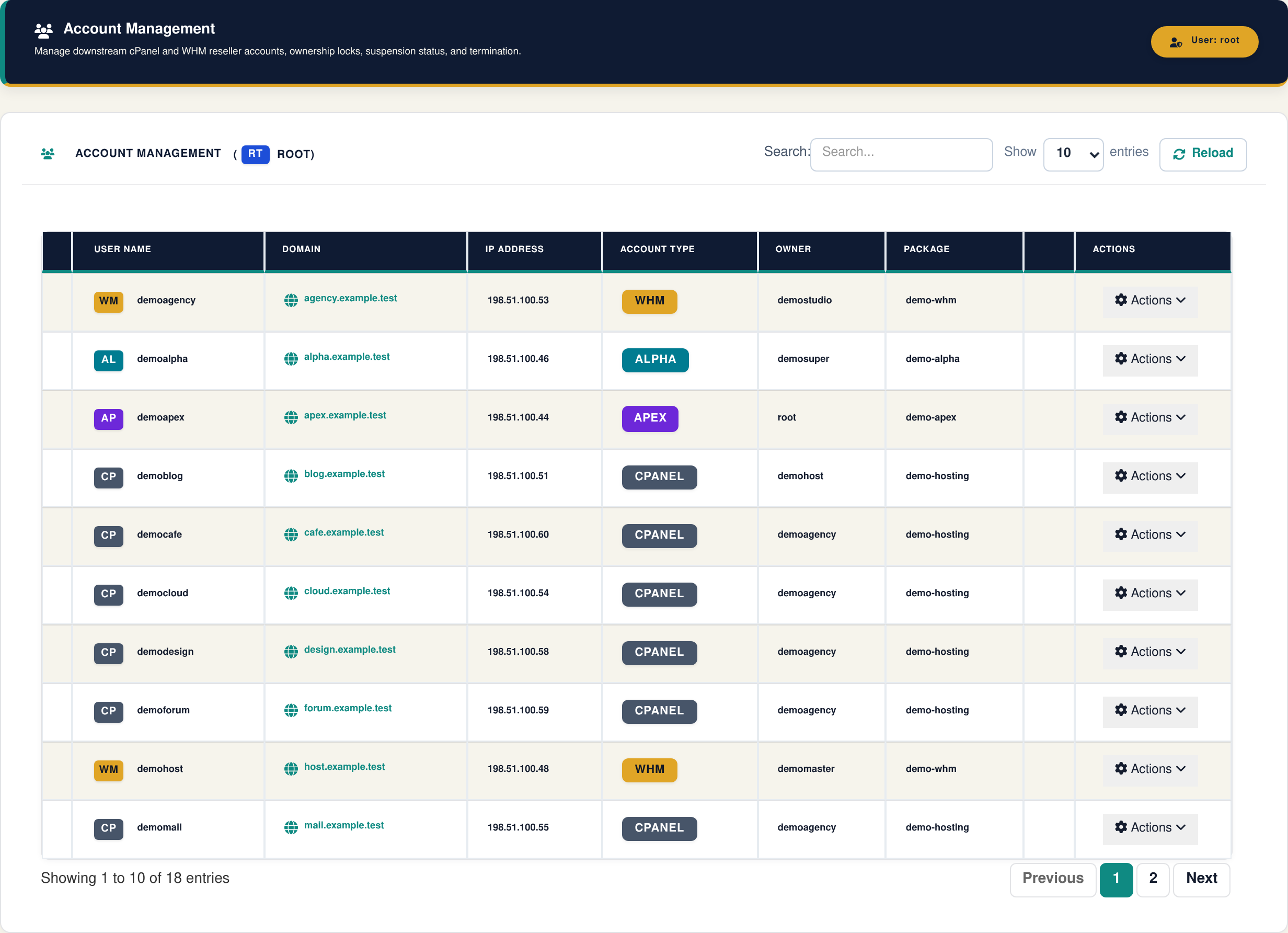Open the mail.example.test domain link
The image size is (1288, 933).
click(x=343, y=825)
